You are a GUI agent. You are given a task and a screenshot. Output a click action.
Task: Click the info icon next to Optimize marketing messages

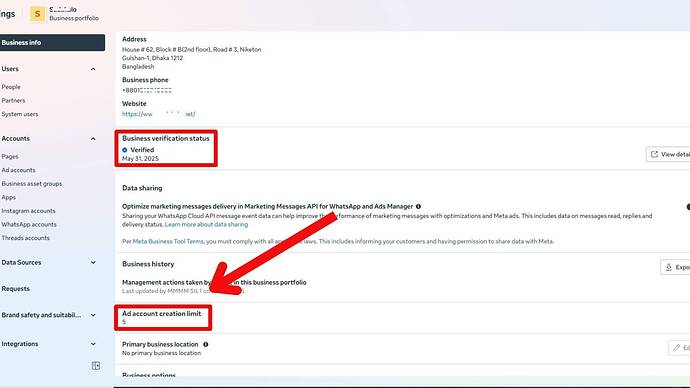click(418, 206)
